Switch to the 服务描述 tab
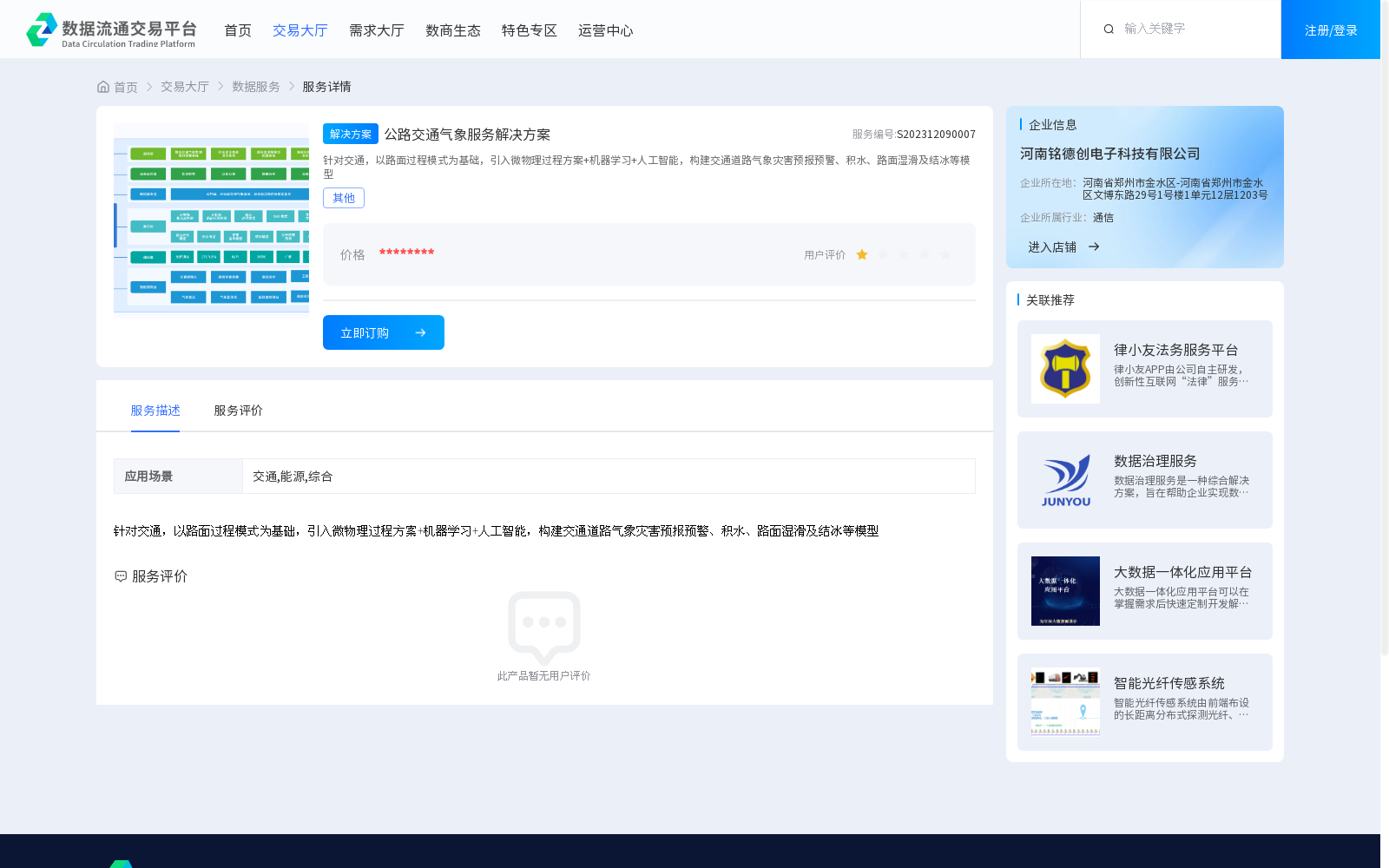Viewport: 1389px width, 868px height. pos(155,411)
